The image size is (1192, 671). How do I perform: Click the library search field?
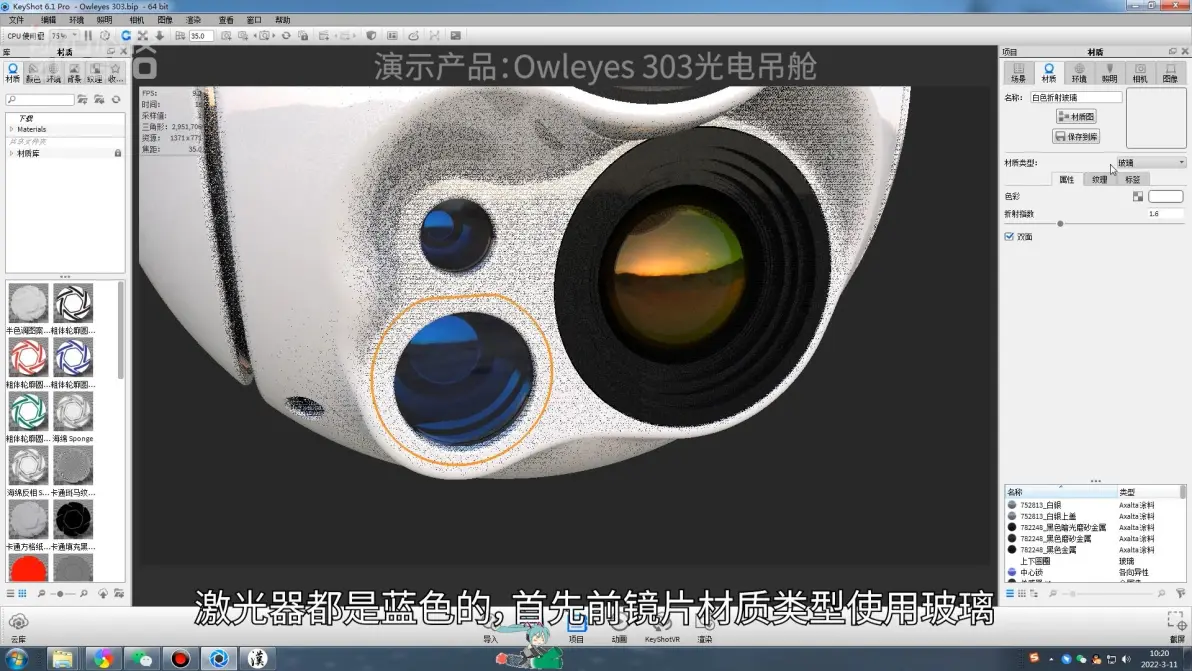[x=40, y=100]
